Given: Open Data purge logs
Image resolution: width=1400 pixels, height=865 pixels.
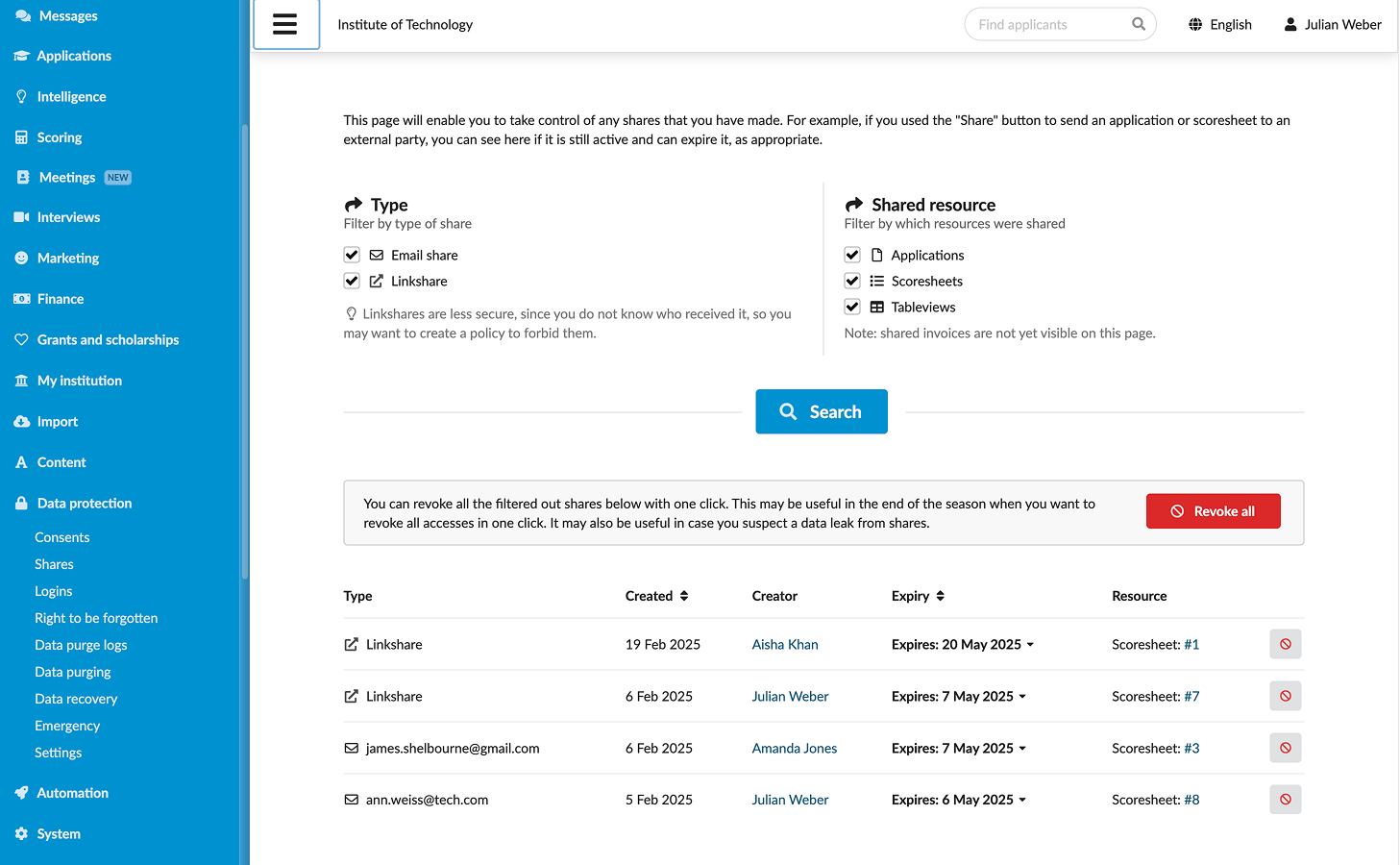Looking at the screenshot, I should pos(81,645).
